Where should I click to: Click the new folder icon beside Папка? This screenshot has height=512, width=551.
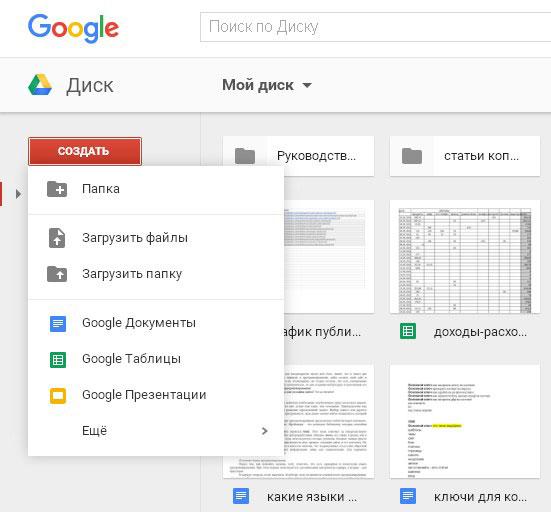[57, 189]
